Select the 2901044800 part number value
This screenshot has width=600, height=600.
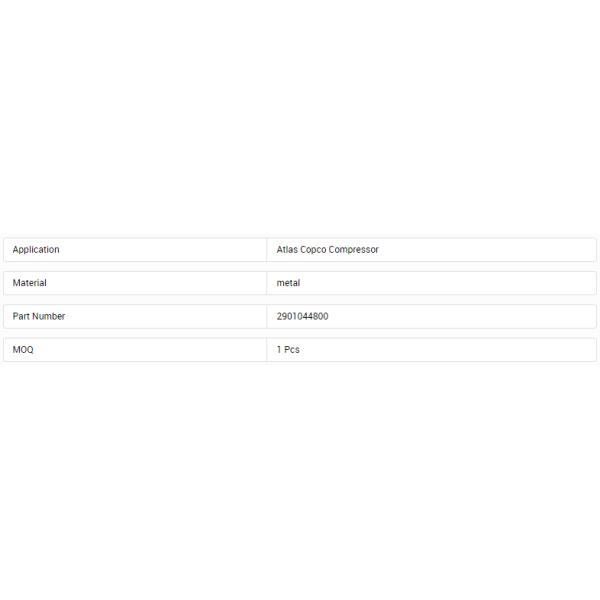pos(302,316)
